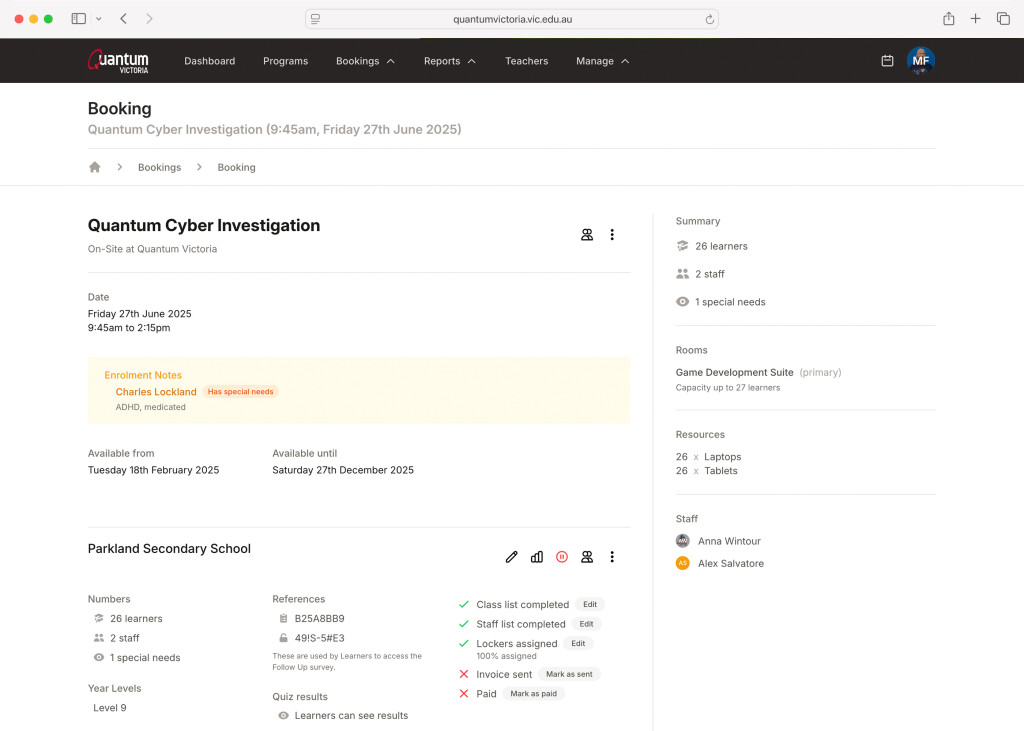
Task: Open the bar chart statistics icon
Action: [x=537, y=557]
